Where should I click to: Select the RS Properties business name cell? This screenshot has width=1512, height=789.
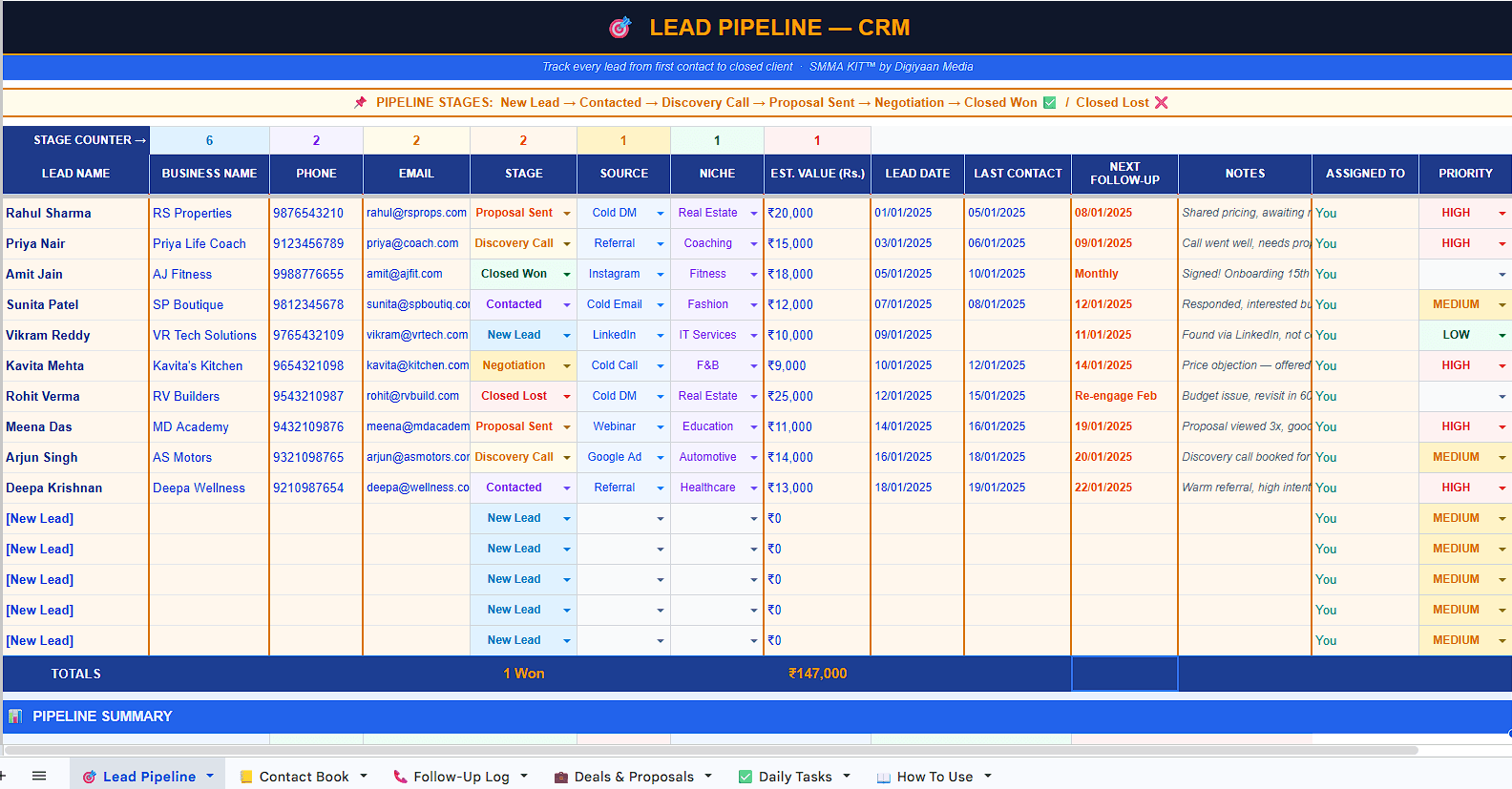tap(209, 213)
